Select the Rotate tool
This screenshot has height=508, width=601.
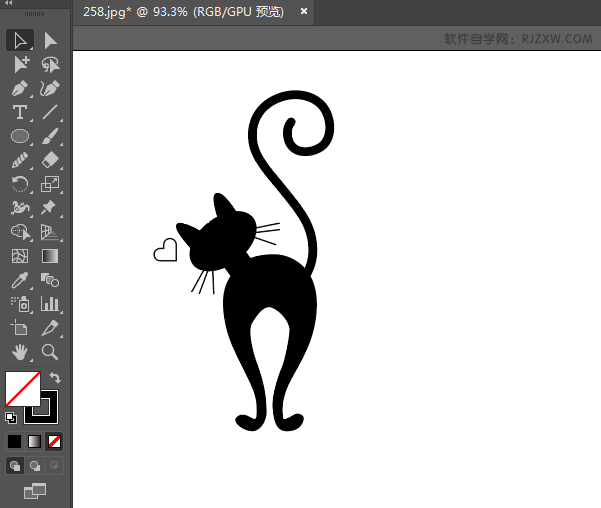point(20,184)
